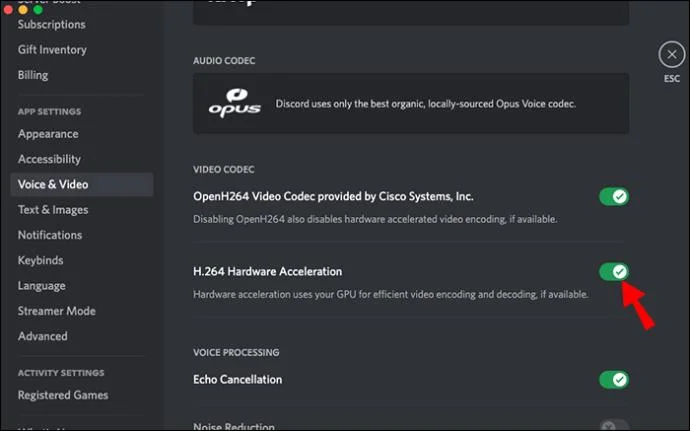Viewport: 690px width, 431px height.
Task: Open Appearance settings
Action: [48, 134]
